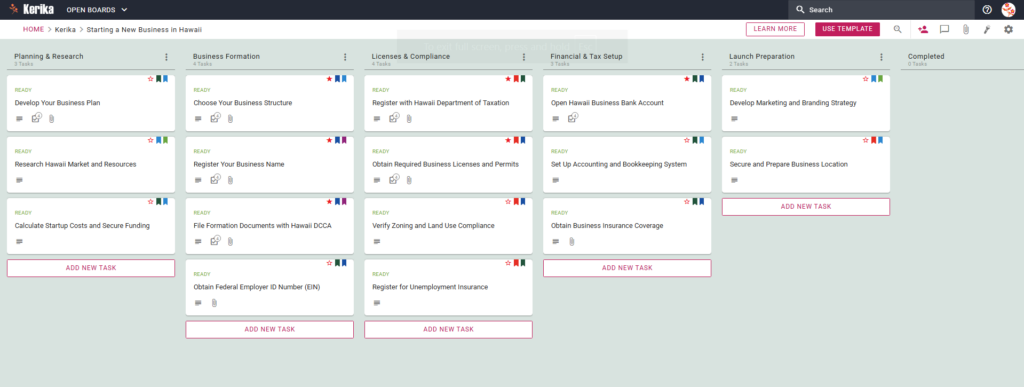1024x387 pixels.
Task: Open chat icon on Register Your Business Name card
Action: [x=198, y=180]
